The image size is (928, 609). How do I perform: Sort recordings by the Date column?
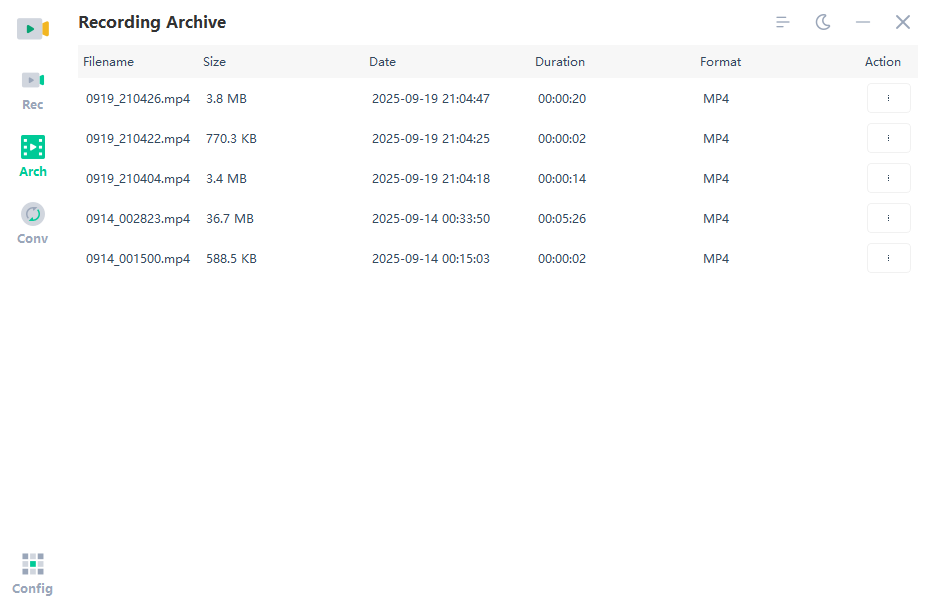tap(382, 61)
